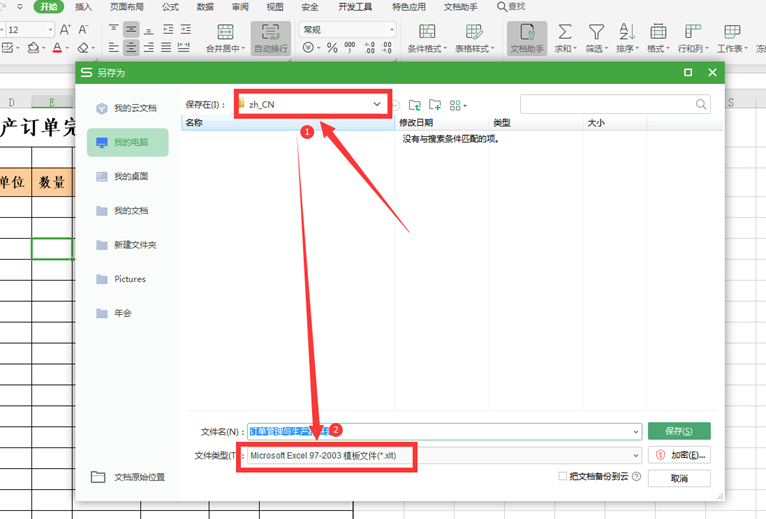Decrease the cell indent
766x519 pixels.
(168, 29)
